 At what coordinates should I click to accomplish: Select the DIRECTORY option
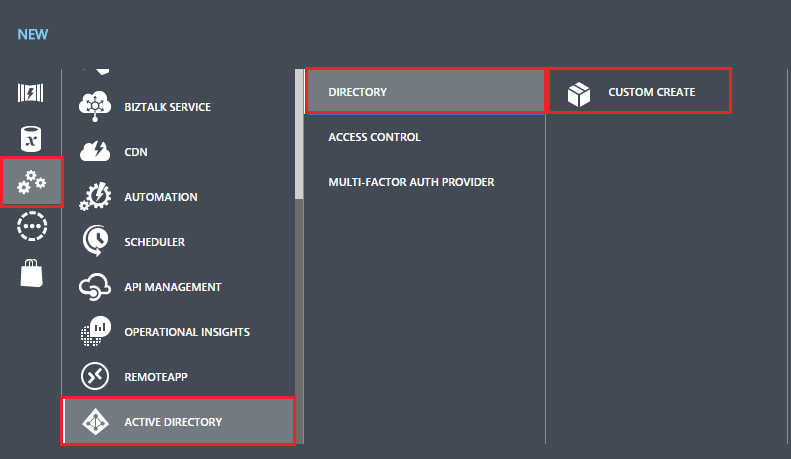pyautogui.click(x=425, y=91)
